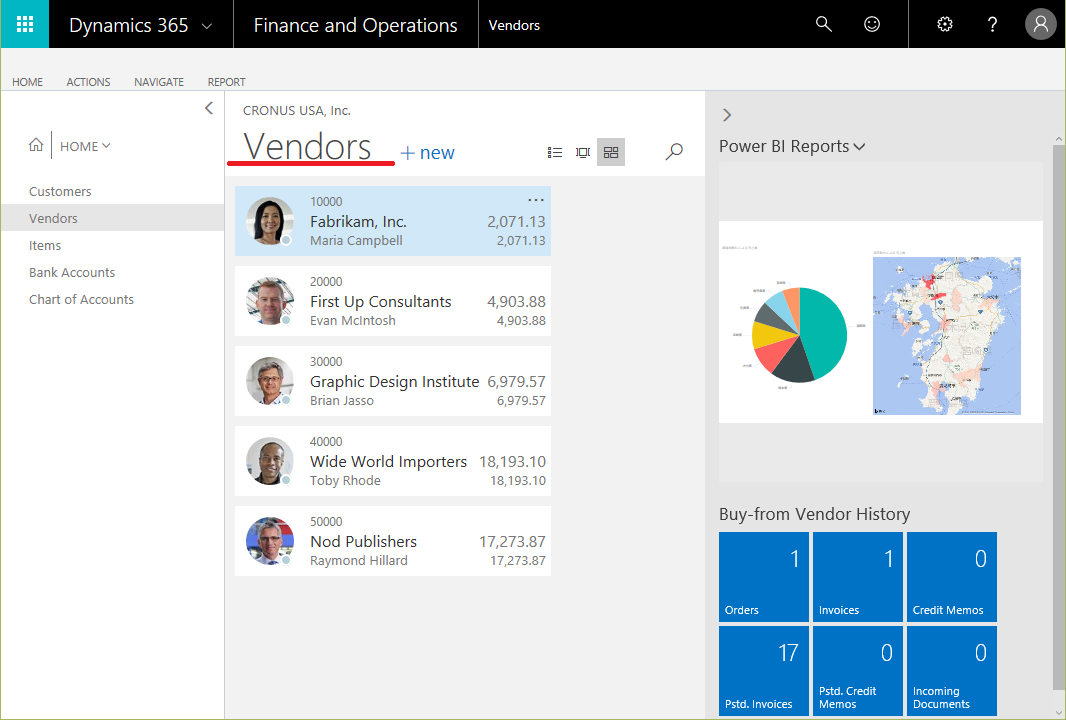Open the REPORT ribbon tab

tap(226, 82)
